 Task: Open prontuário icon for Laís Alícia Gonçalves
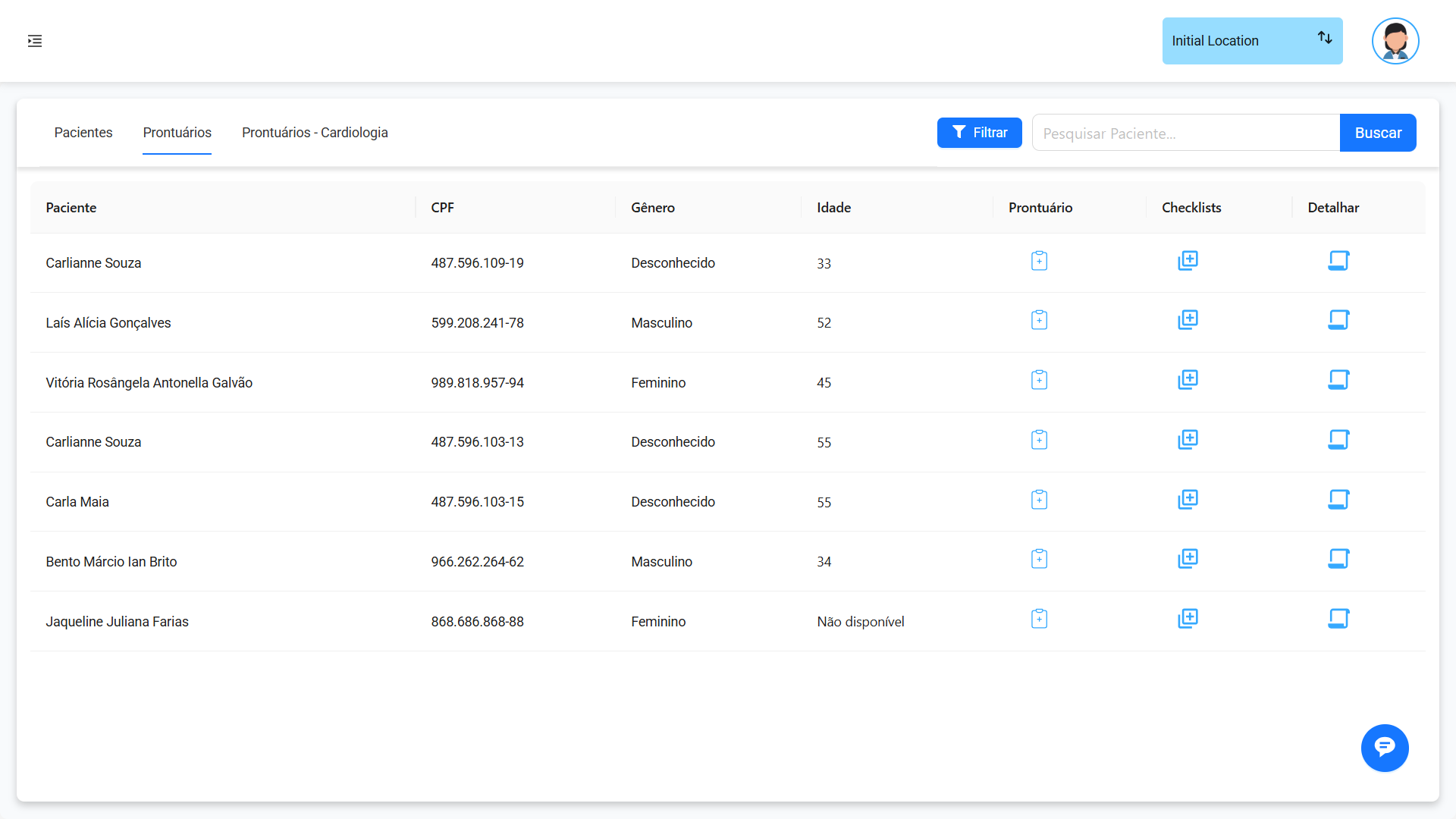1039,320
